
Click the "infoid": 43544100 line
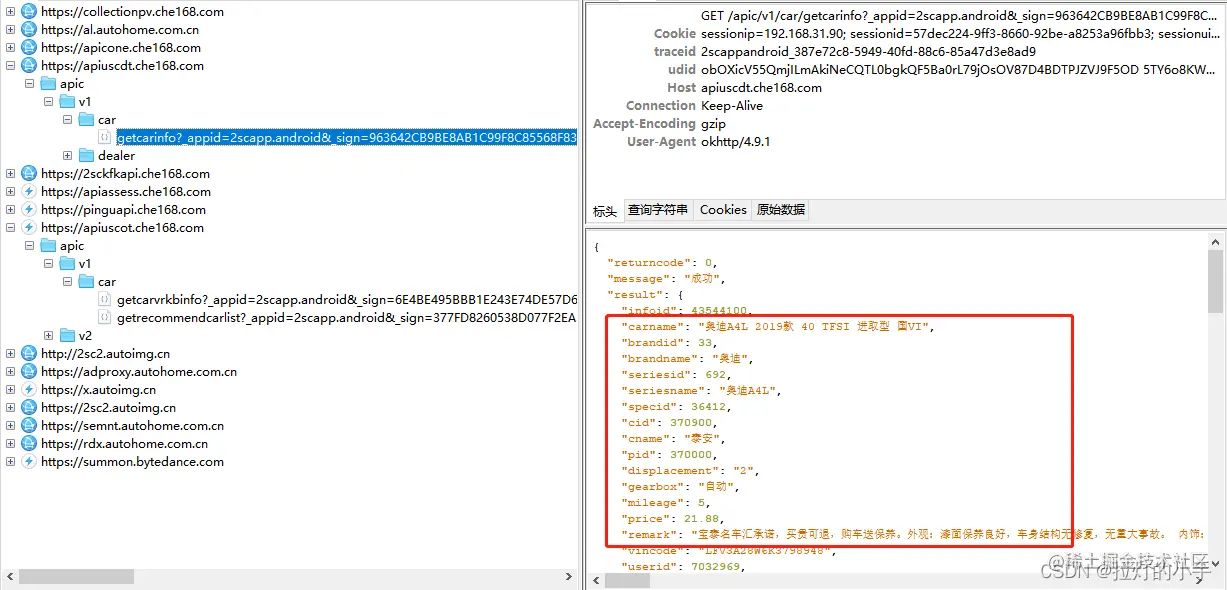coord(685,311)
